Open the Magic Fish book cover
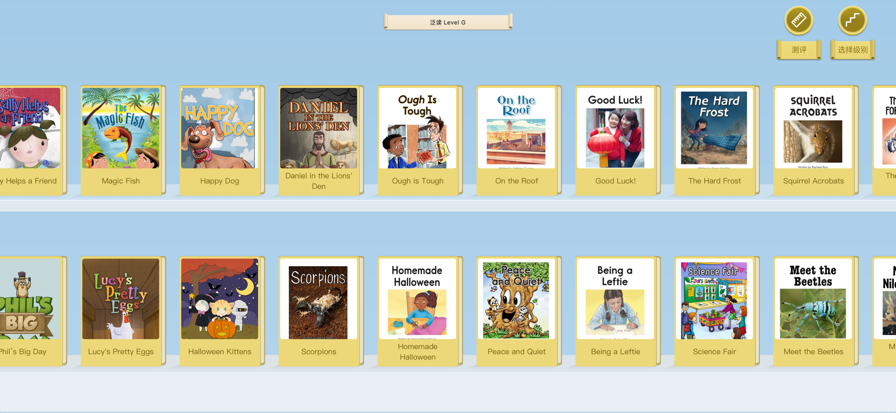This screenshot has height=413, width=896. [121, 128]
